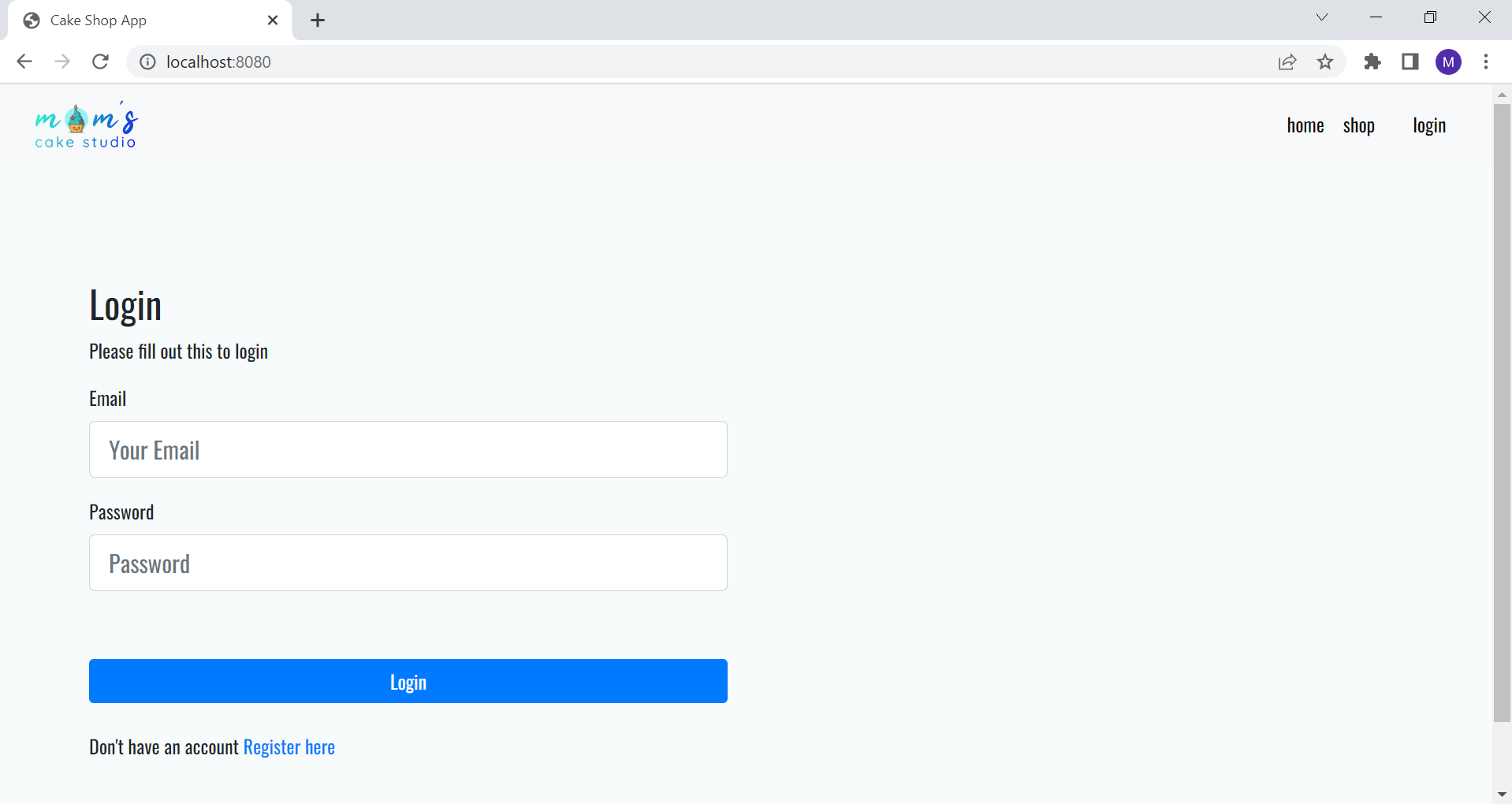Open the three-dot browser menu

pos(1487,61)
